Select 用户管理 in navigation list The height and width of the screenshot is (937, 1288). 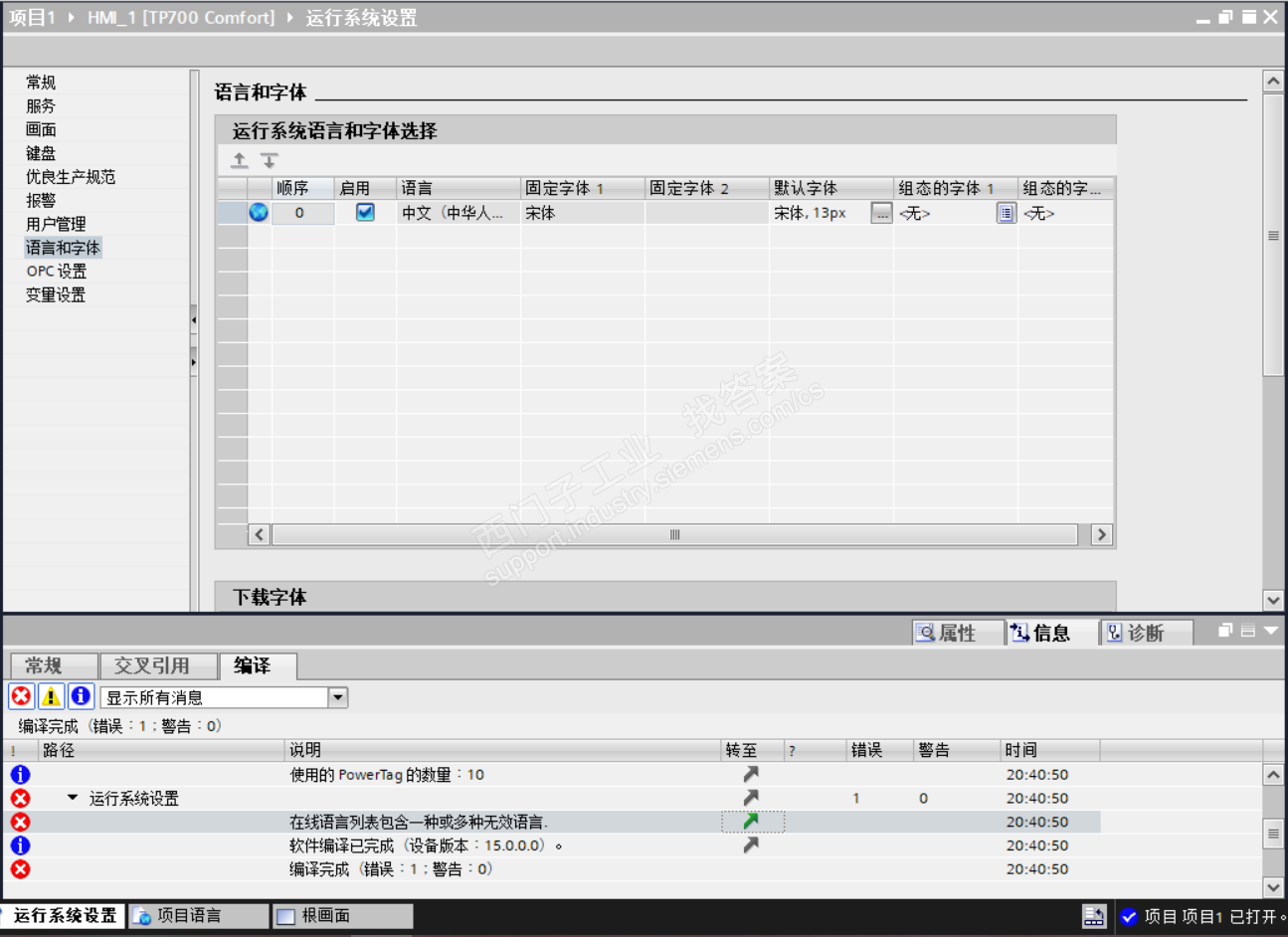(56, 224)
